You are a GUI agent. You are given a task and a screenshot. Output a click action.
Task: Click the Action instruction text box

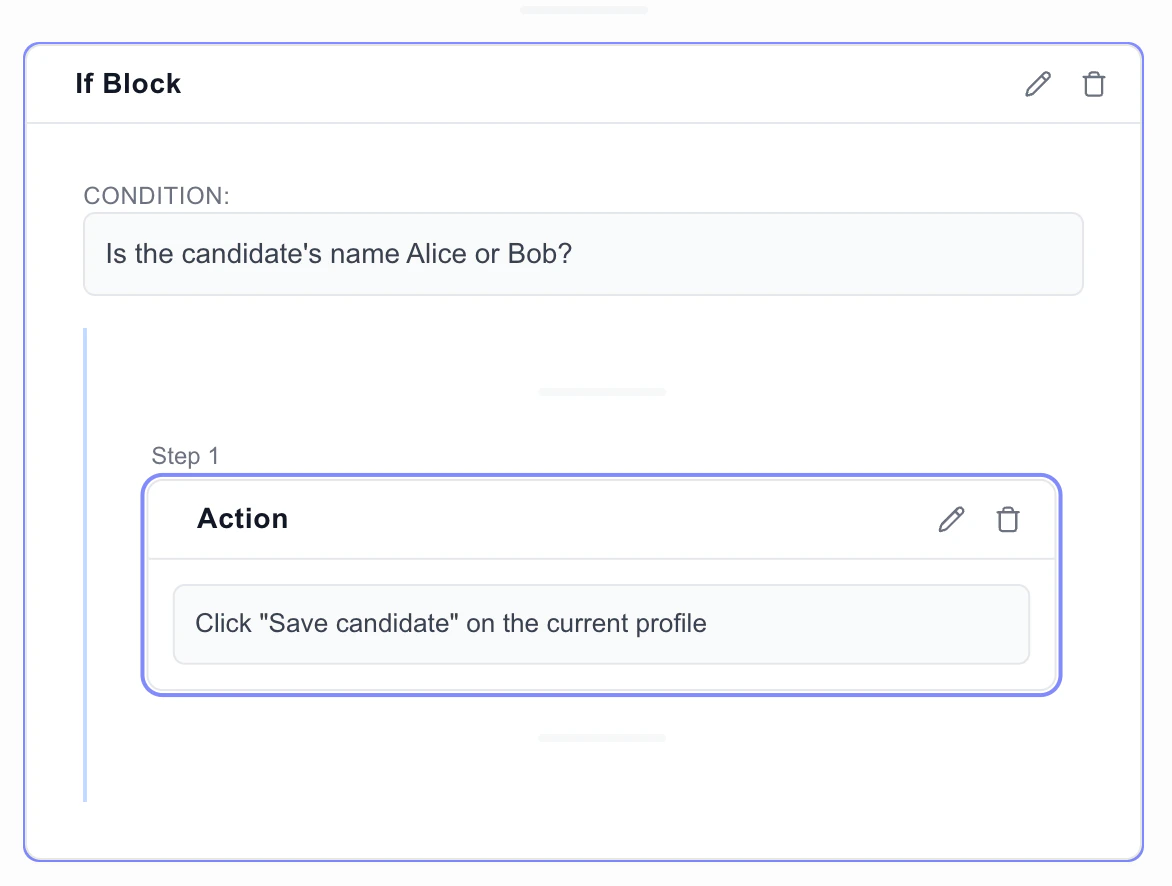pyautogui.click(x=601, y=624)
